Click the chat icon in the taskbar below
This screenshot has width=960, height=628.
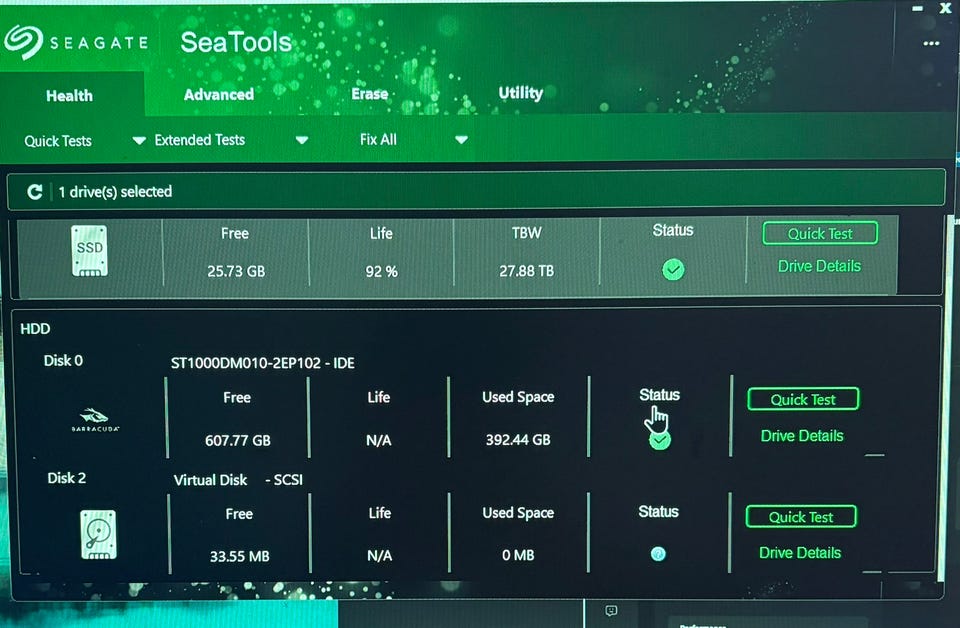tap(611, 610)
